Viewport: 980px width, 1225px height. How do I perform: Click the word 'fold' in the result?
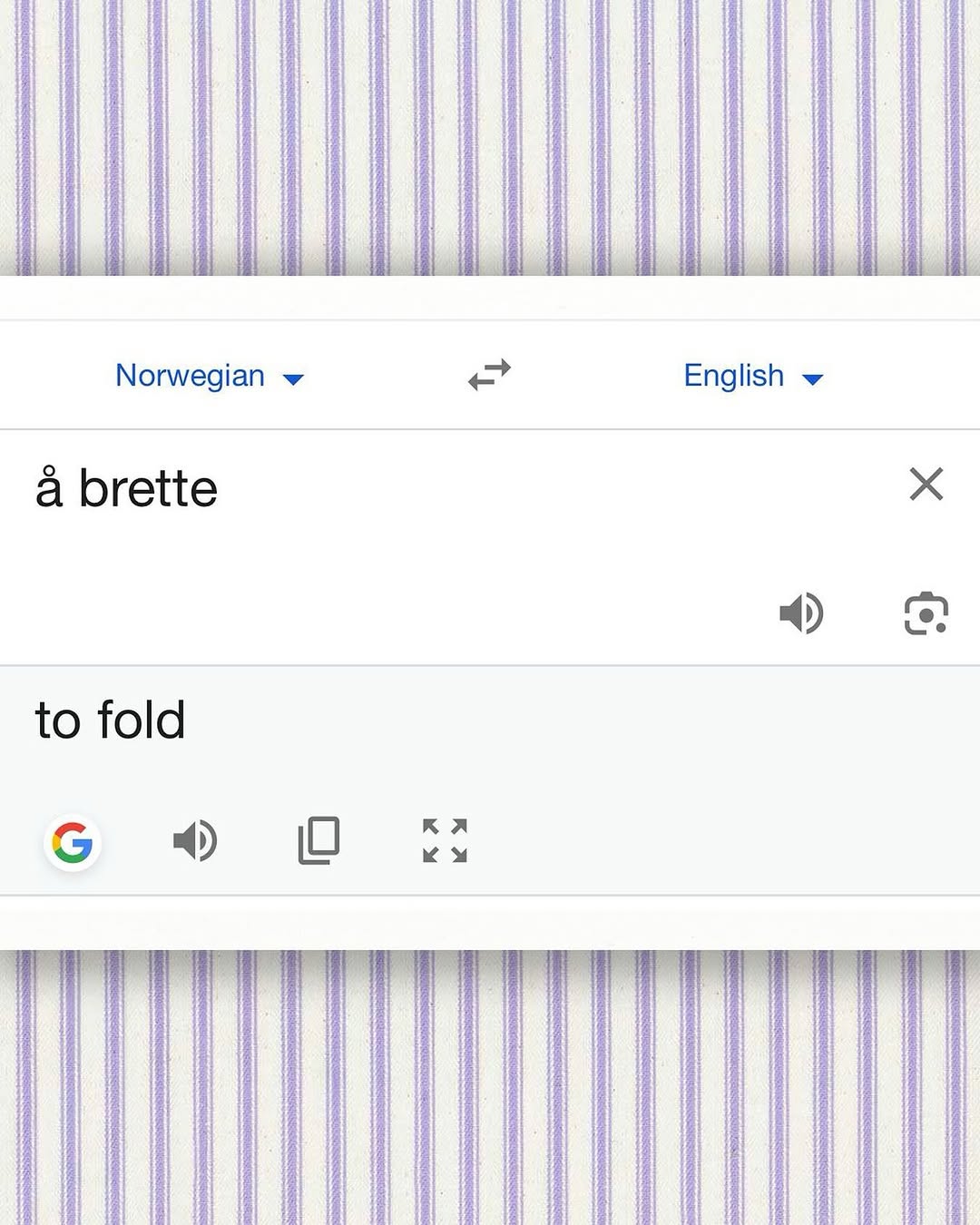(x=142, y=720)
